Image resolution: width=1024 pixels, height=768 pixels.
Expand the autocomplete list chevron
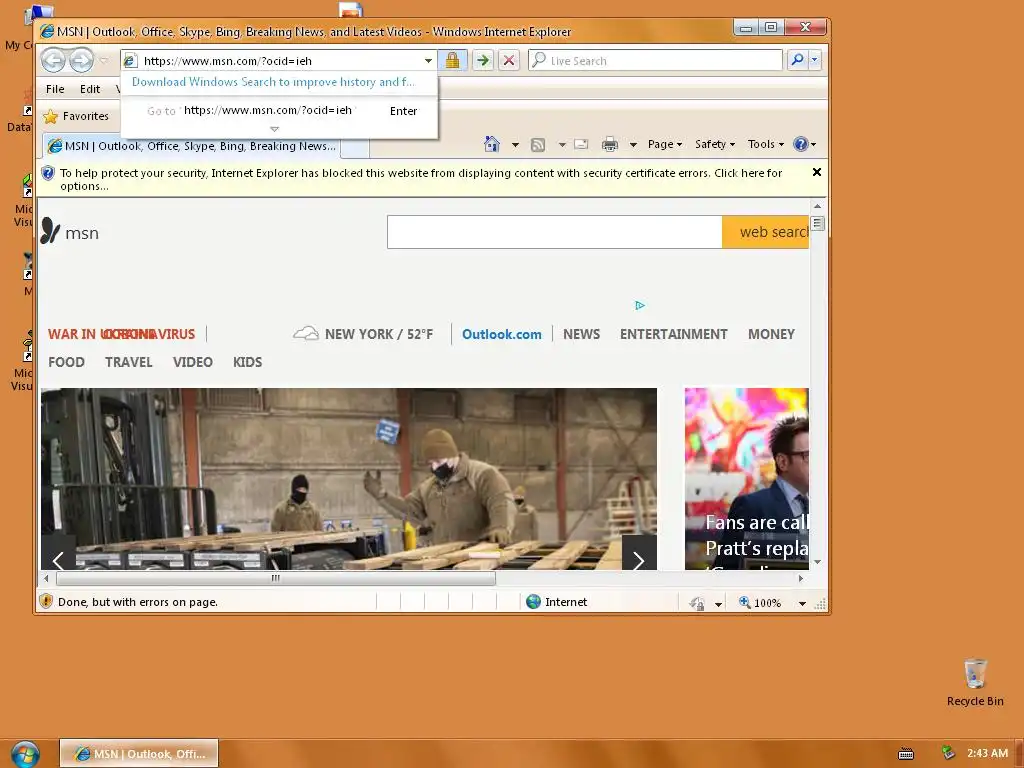(274, 129)
